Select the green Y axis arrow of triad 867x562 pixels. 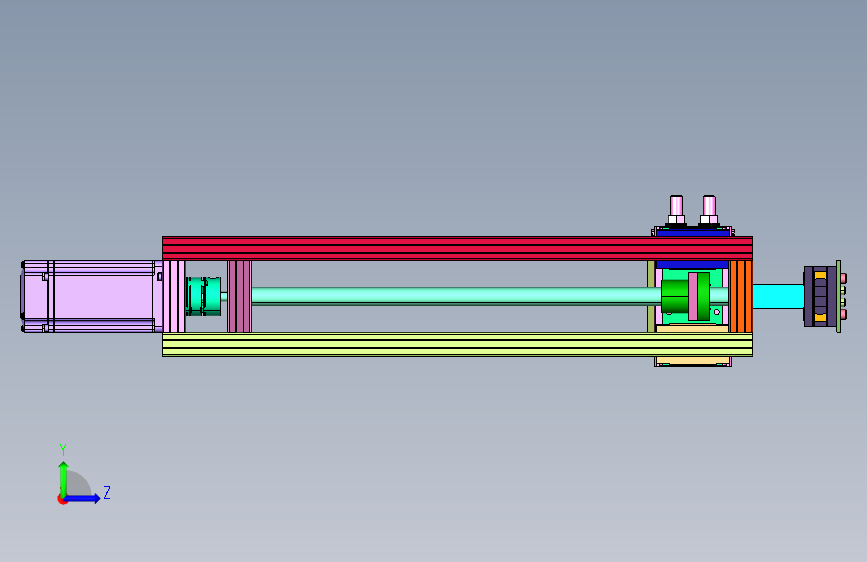coord(64,479)
